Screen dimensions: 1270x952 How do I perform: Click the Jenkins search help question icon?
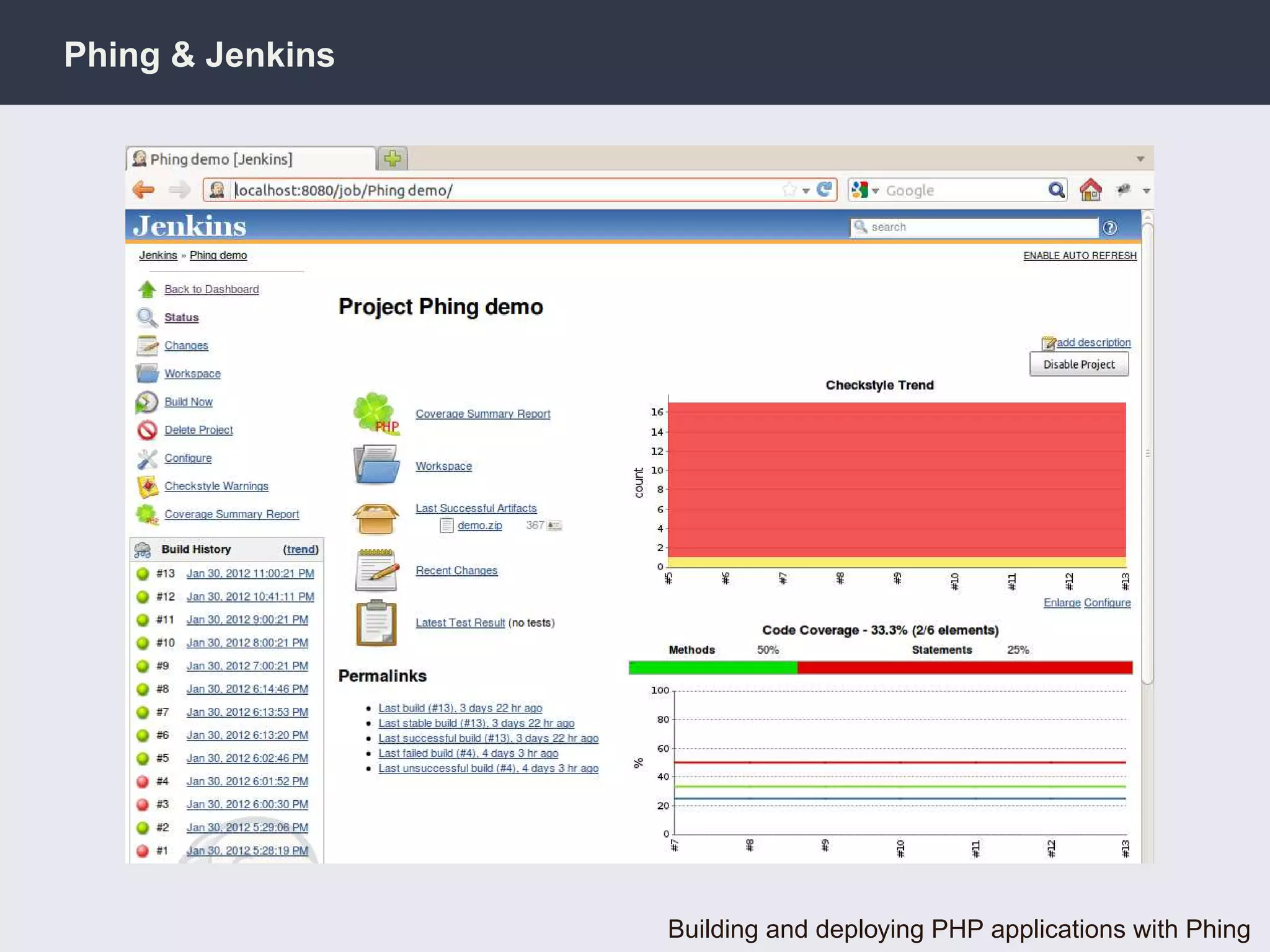[x=1110, y=227]
